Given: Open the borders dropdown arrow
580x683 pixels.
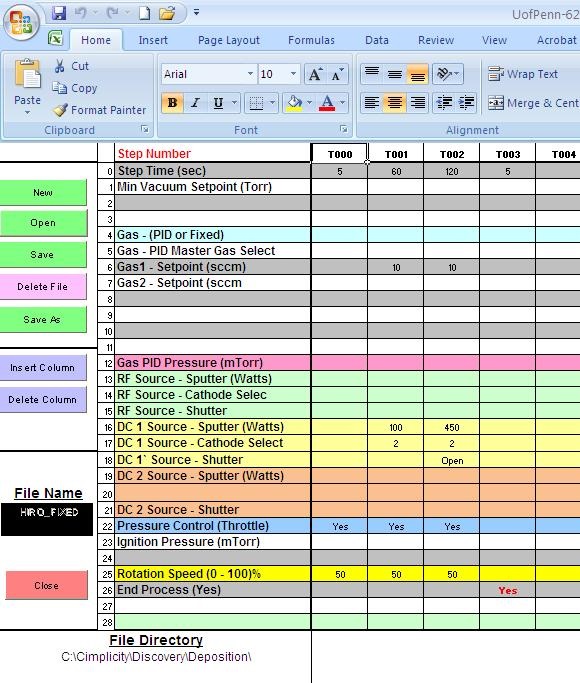Looking at the screenshot, I should (x=272, y=103).
